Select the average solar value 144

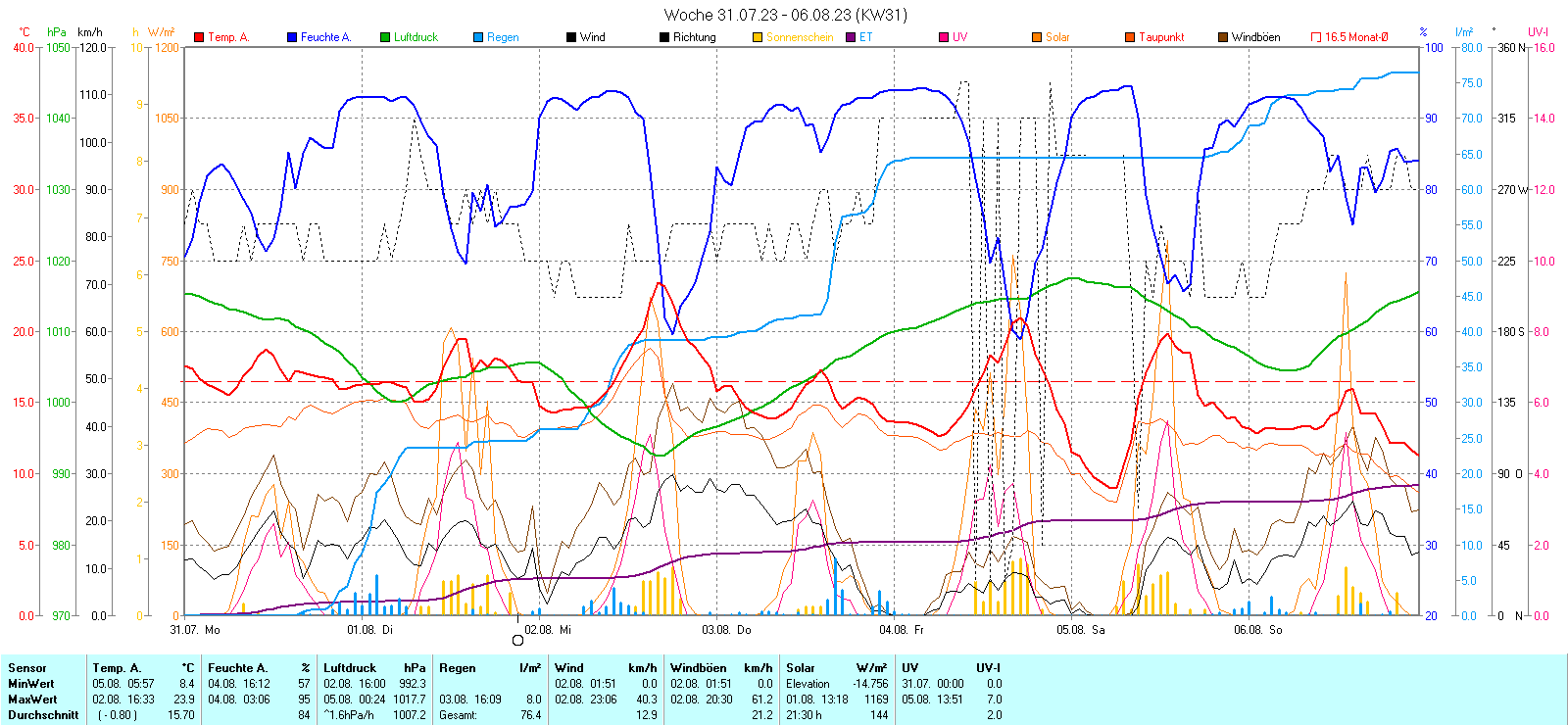(x=880, y=715)
